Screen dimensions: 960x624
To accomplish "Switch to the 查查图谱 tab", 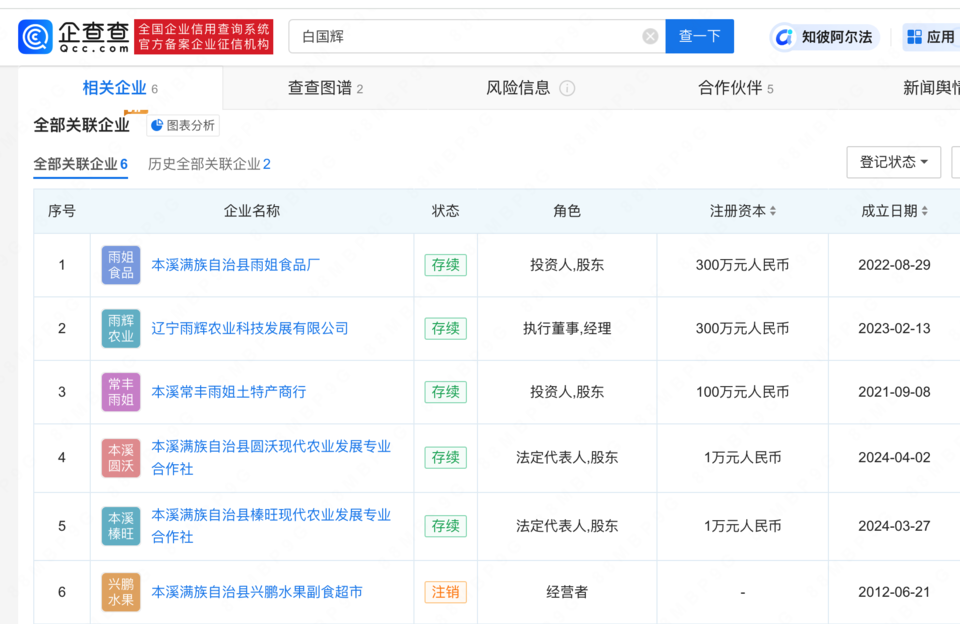I will [x=325, y=88].
